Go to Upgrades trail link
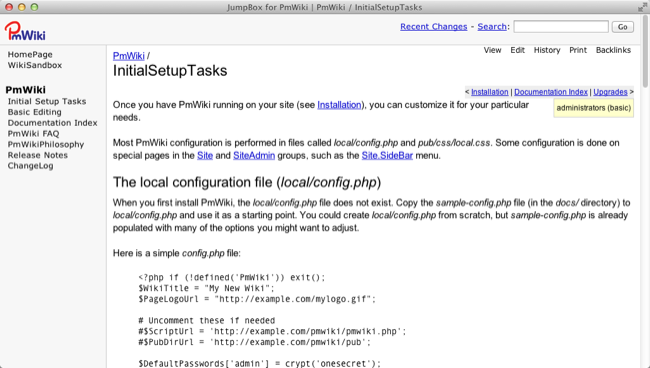650x368 pixels. point(610,92)
